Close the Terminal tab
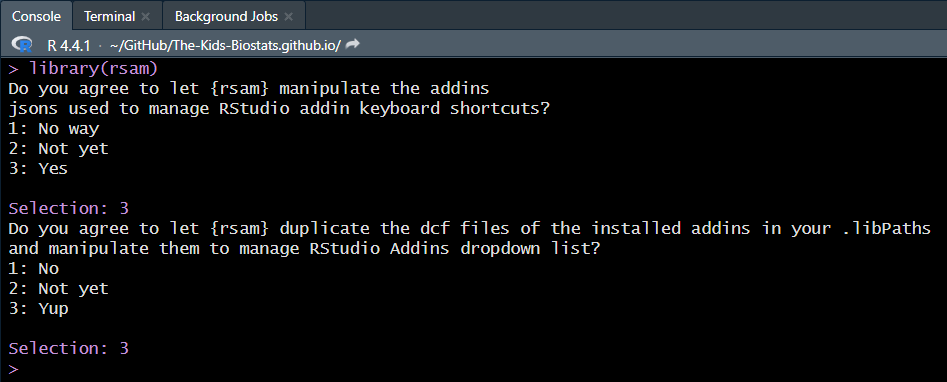This screenshot has width=947, height=382. (146, 17)
